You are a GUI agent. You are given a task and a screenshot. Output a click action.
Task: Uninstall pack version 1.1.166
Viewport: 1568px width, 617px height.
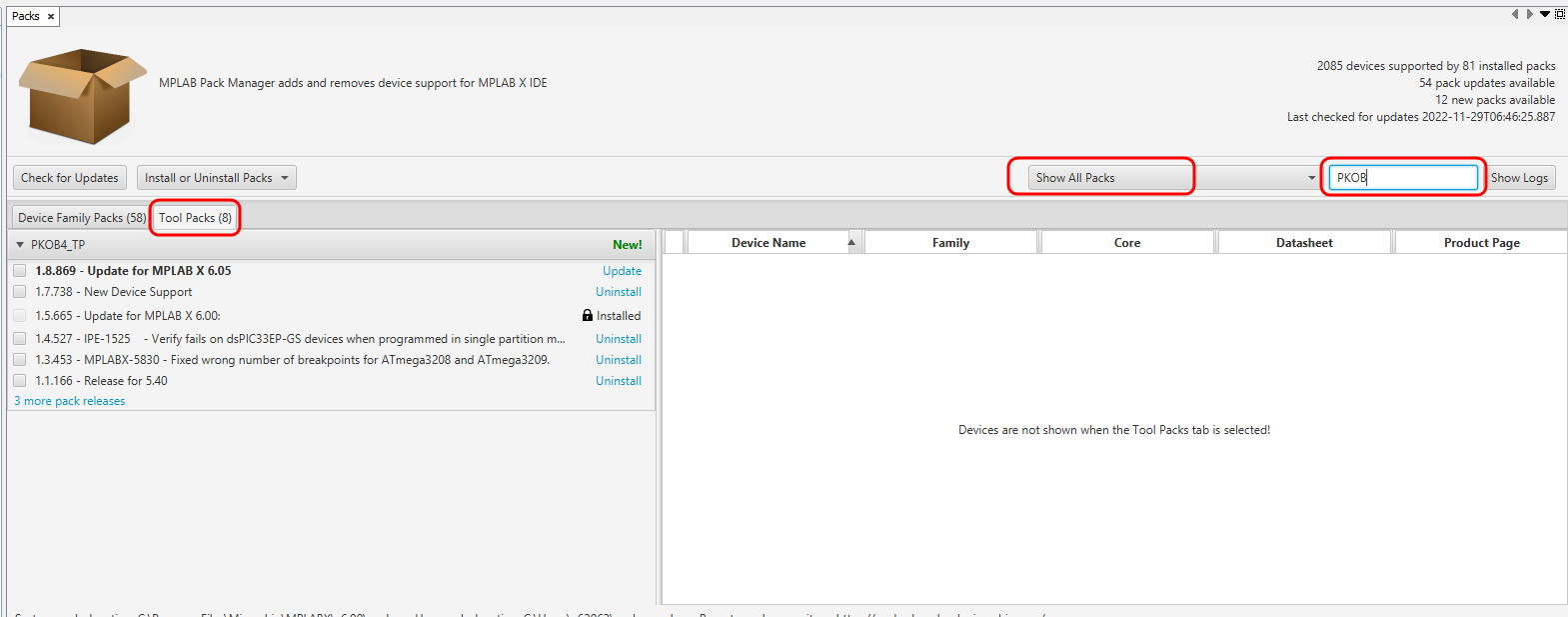[619, 381]
